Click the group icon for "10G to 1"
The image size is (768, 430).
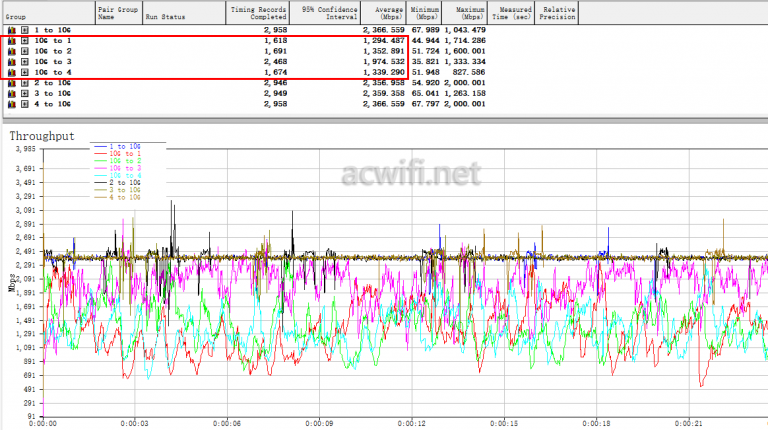coord(12,42)
